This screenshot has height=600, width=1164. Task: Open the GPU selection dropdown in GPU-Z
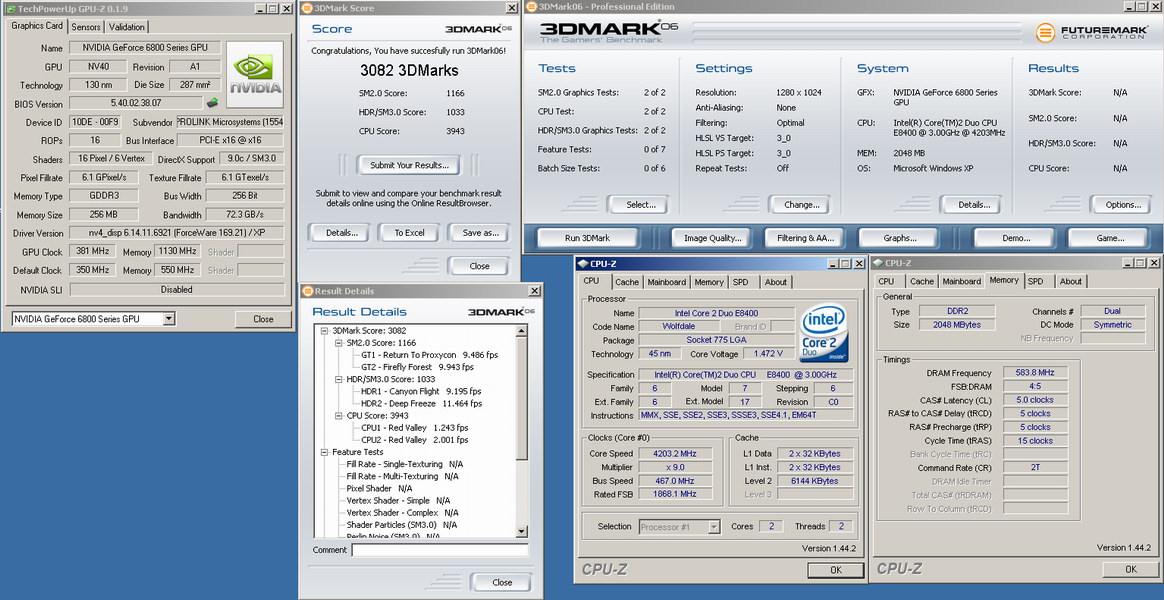[169, 319]
